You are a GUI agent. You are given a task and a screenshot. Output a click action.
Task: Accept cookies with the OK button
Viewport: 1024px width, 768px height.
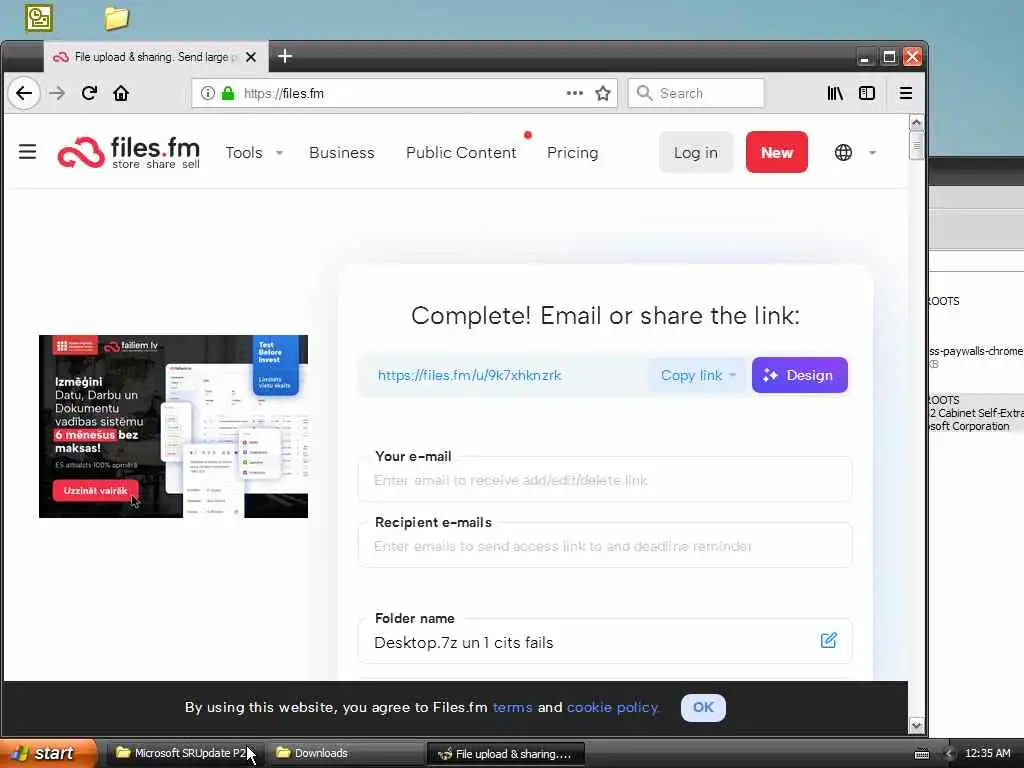point(703,707)
